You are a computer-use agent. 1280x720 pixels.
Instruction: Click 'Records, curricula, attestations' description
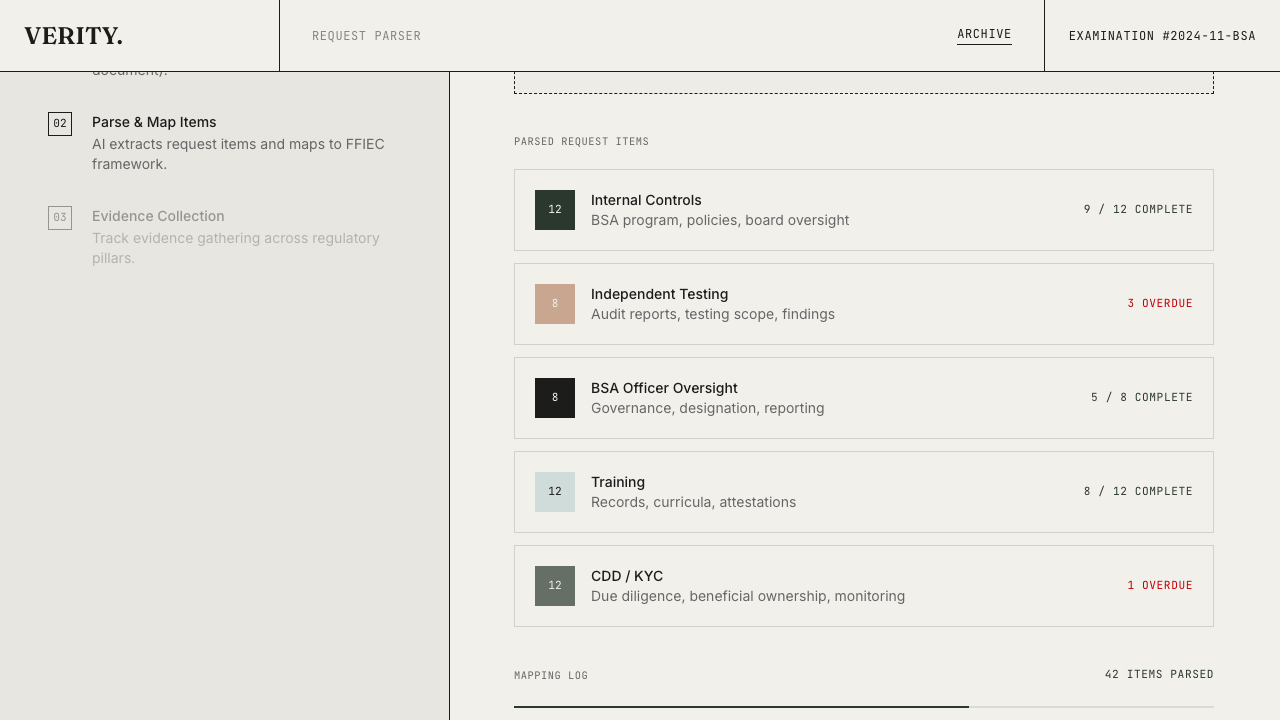click(694, 502)
